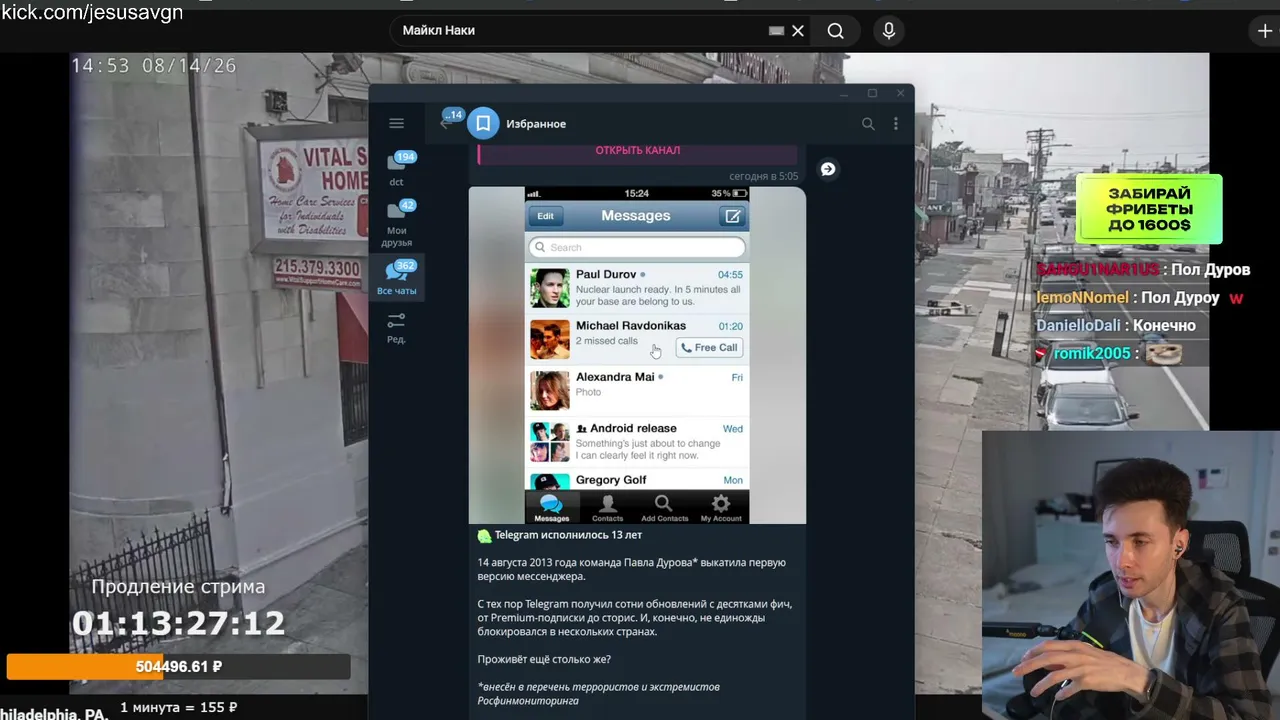Image resolution: width=1280 pixels, height=720 pixels.
Task: Switch to the Add Contacts tab
Action: coord(664,508)
